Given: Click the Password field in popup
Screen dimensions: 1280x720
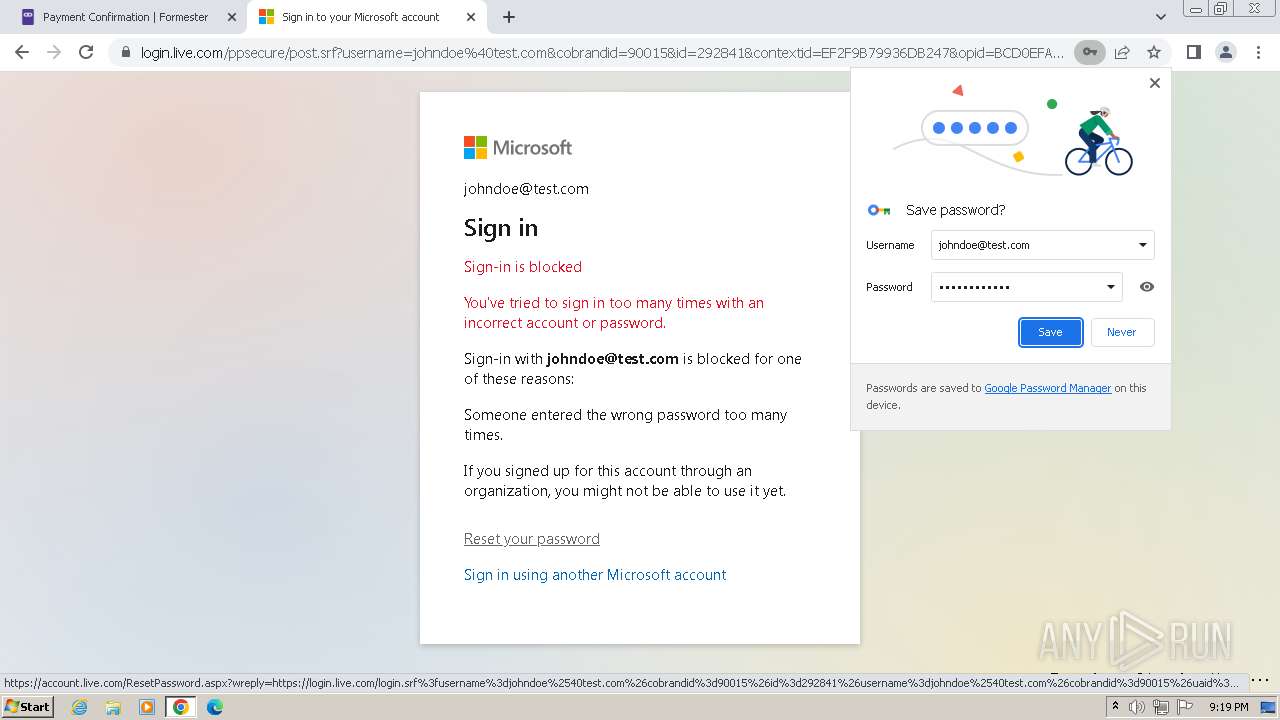Looking at the screenshot, I should point(1026,287).
